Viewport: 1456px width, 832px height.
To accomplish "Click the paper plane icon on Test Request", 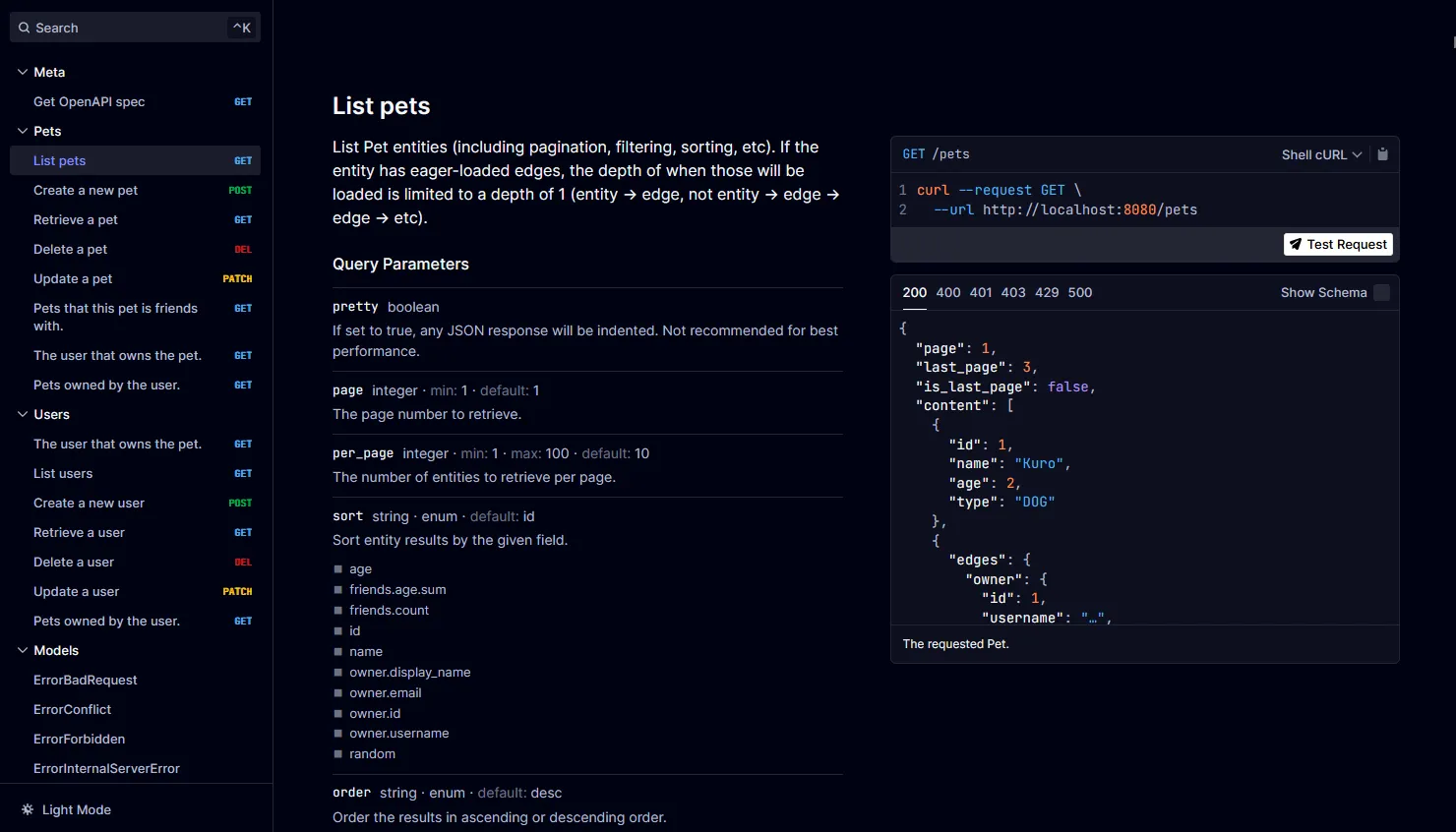I will (x=1296, y=244).
